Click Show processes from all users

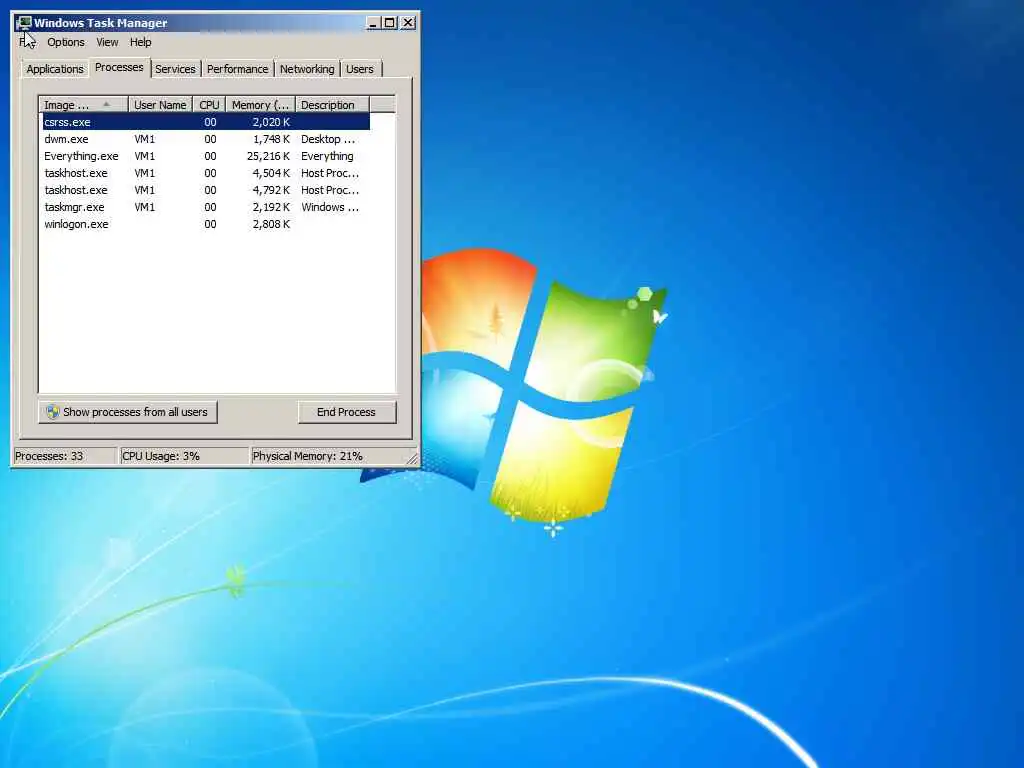pos(128,412)
